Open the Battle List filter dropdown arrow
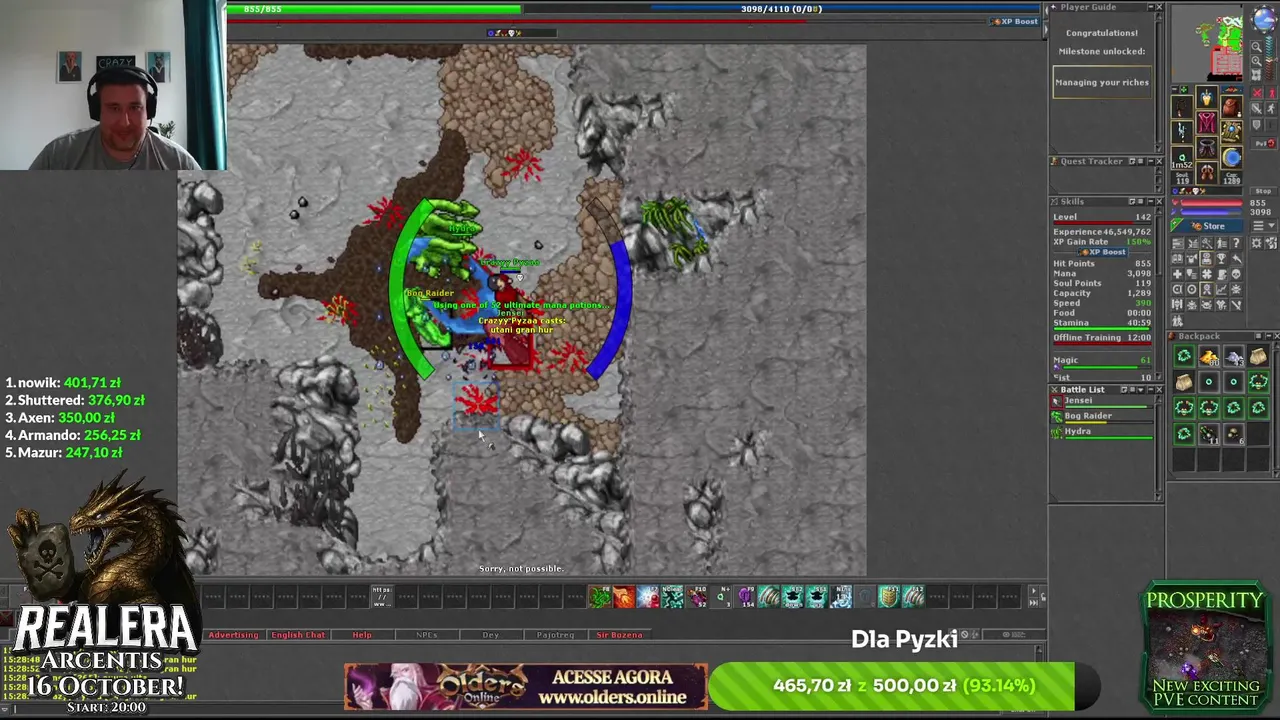Image resolution: width=1280 pixels, height=720 pixels. tap(1141, 390)
